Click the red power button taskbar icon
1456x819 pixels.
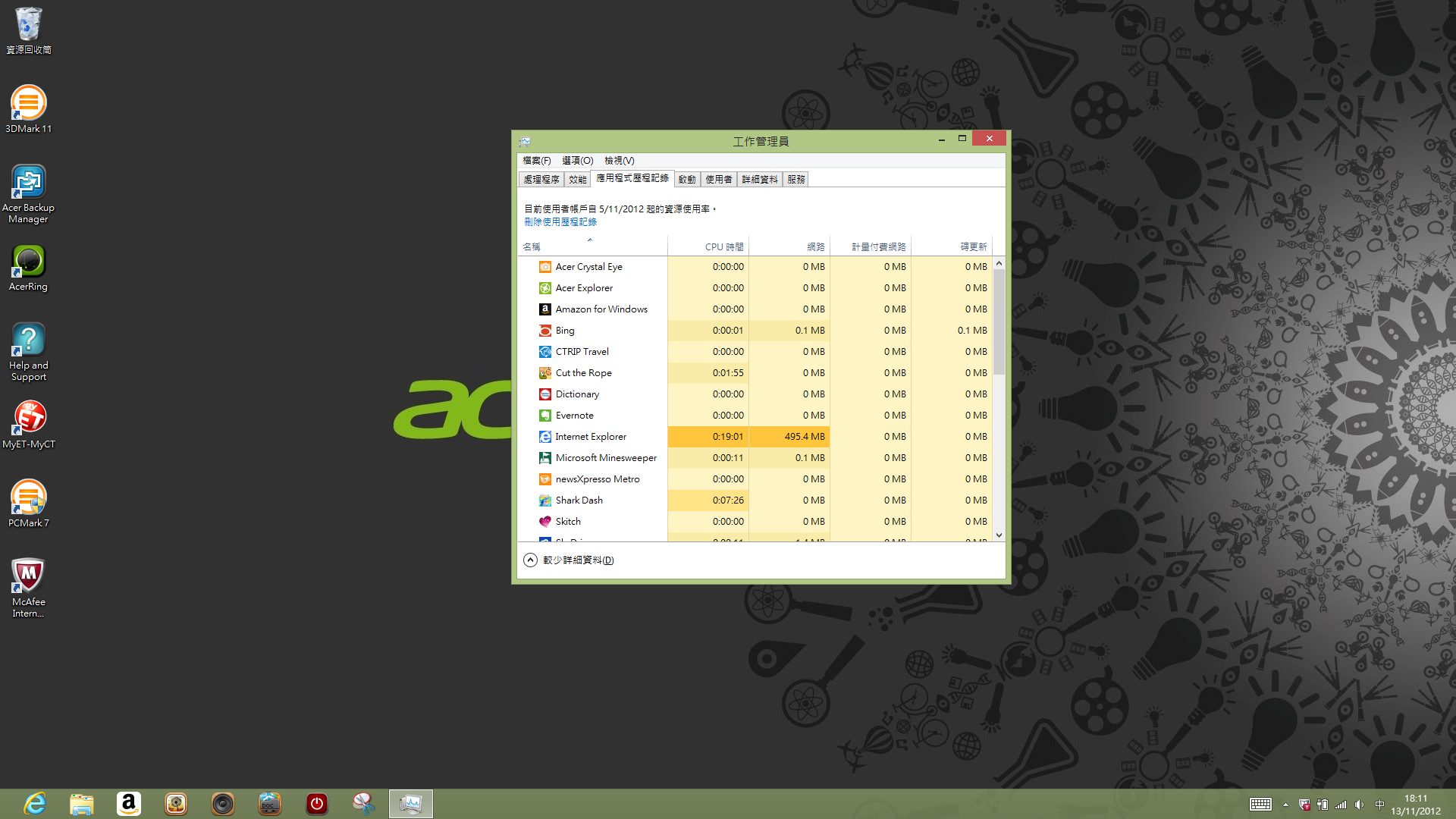pyautogui.click(x=317, y=804)
